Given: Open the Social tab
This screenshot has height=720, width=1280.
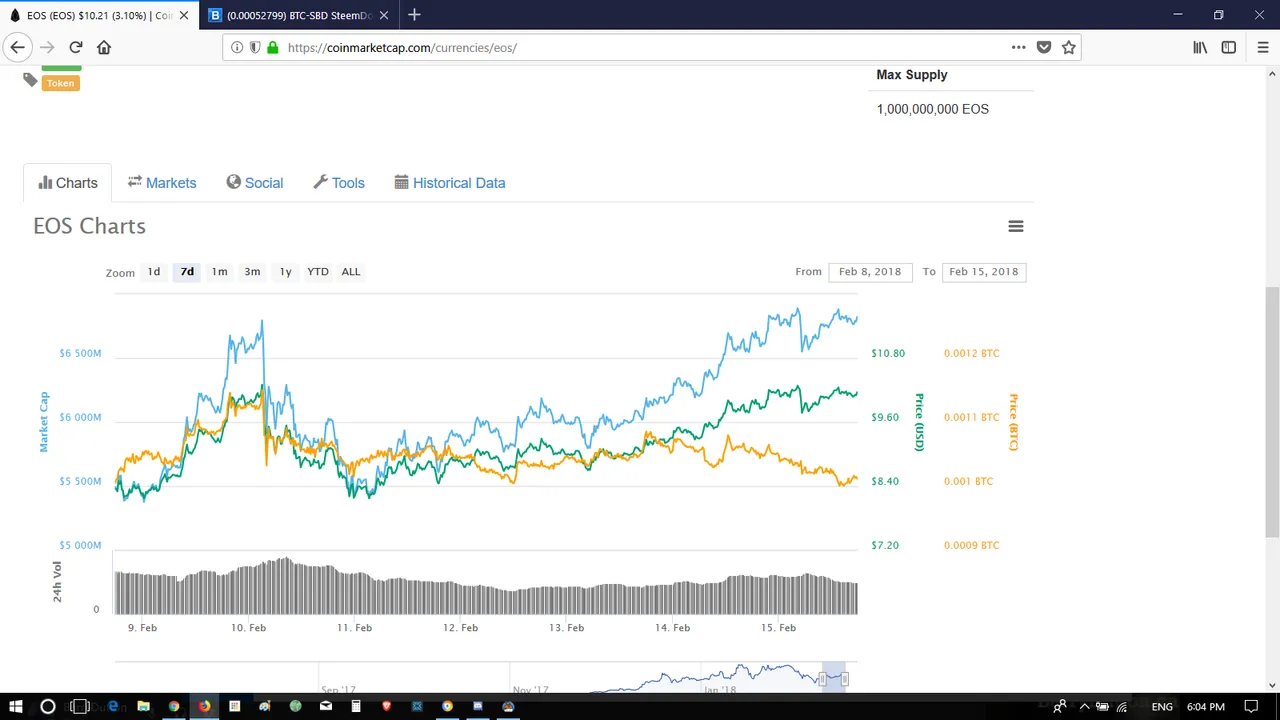Looking at the screenshot, I should coord(255,183).
